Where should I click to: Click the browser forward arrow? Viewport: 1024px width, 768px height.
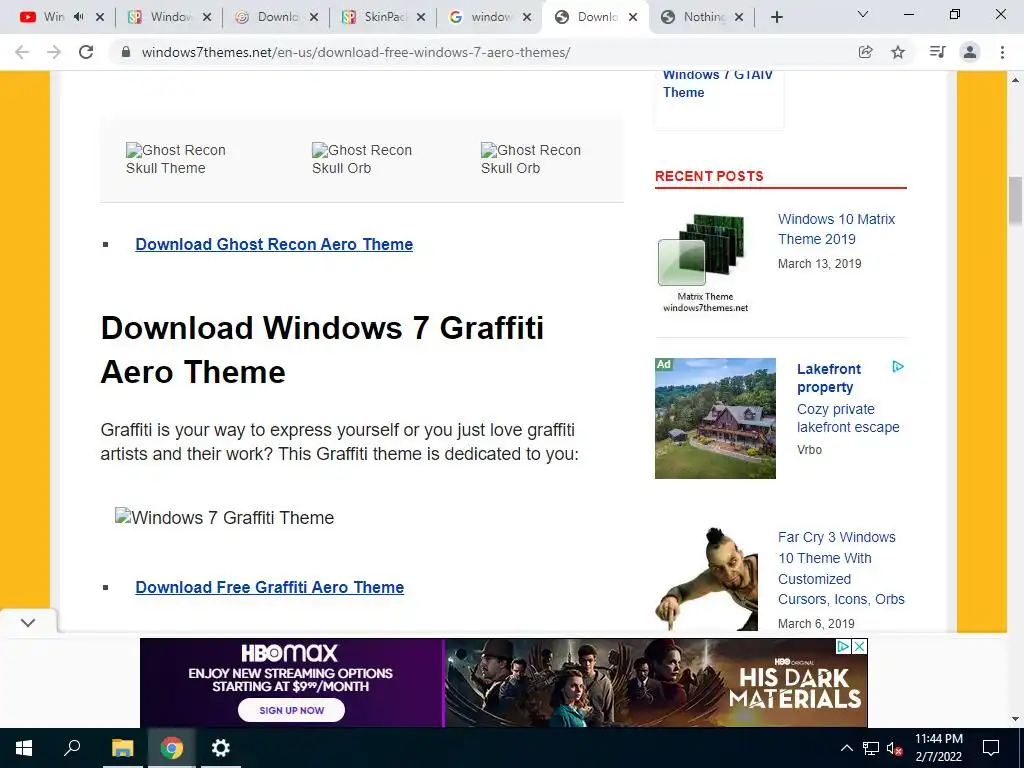[x=54, y=52]
